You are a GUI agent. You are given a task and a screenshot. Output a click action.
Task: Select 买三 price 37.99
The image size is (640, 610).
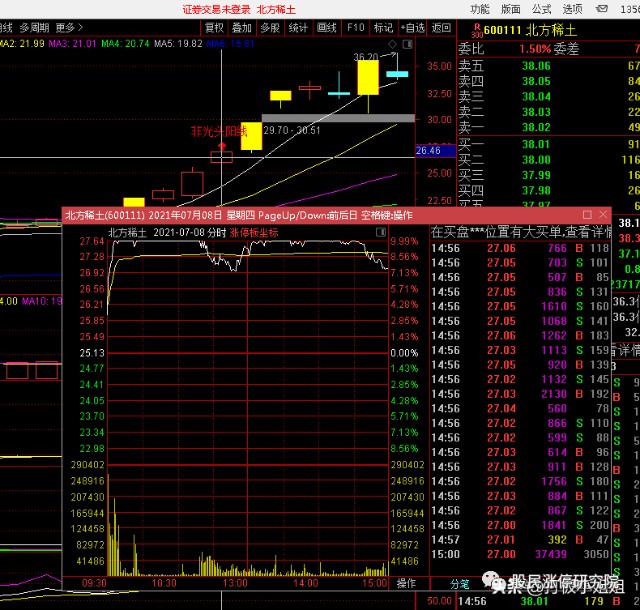pos(536,175)
